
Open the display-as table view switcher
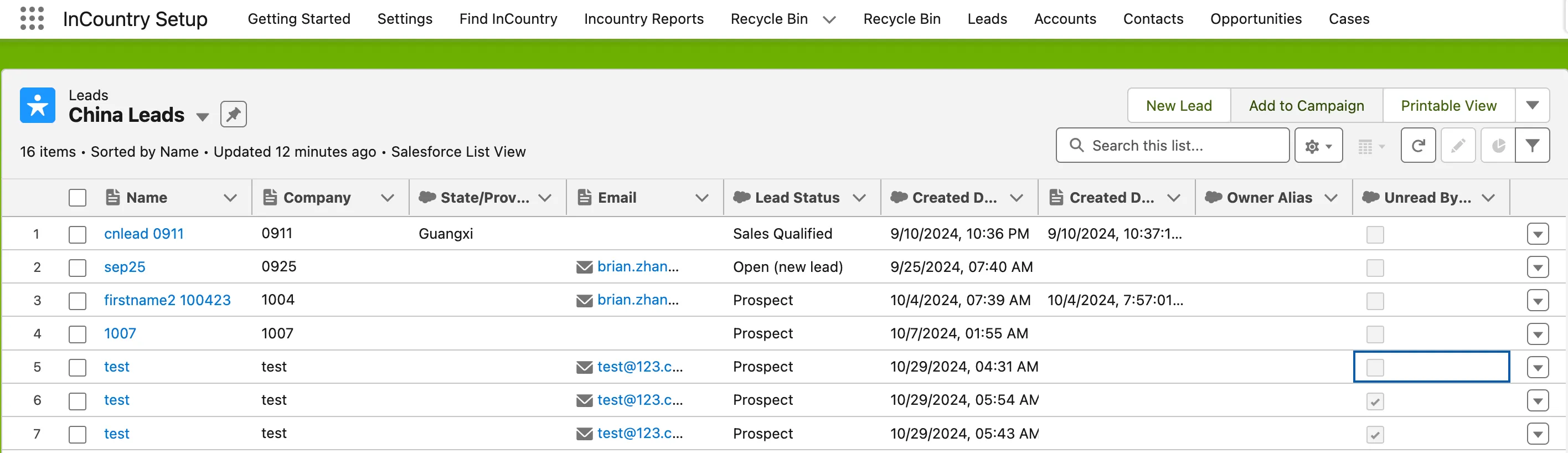1371,146
